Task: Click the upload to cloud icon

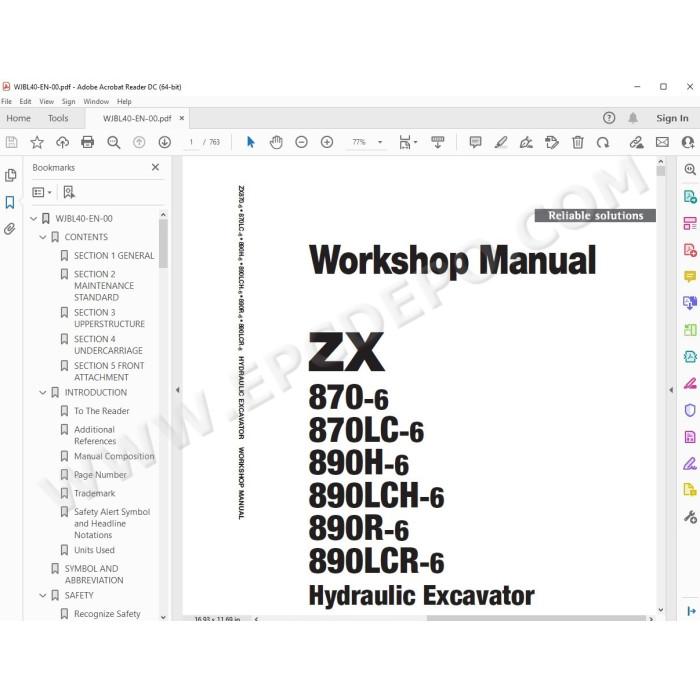Action: pyautogui.click(x=62, y=142)
